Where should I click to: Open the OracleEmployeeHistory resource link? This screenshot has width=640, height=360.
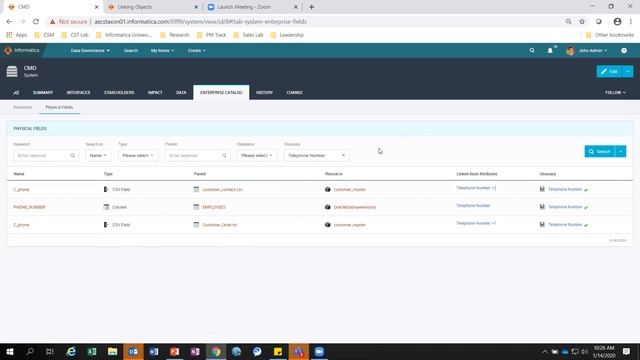click(x=355, y=207)
